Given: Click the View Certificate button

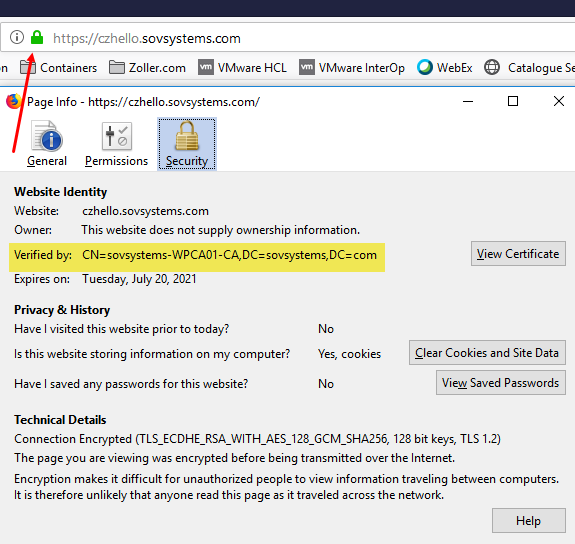Looking at the screenshot, I should pos(518,253).
